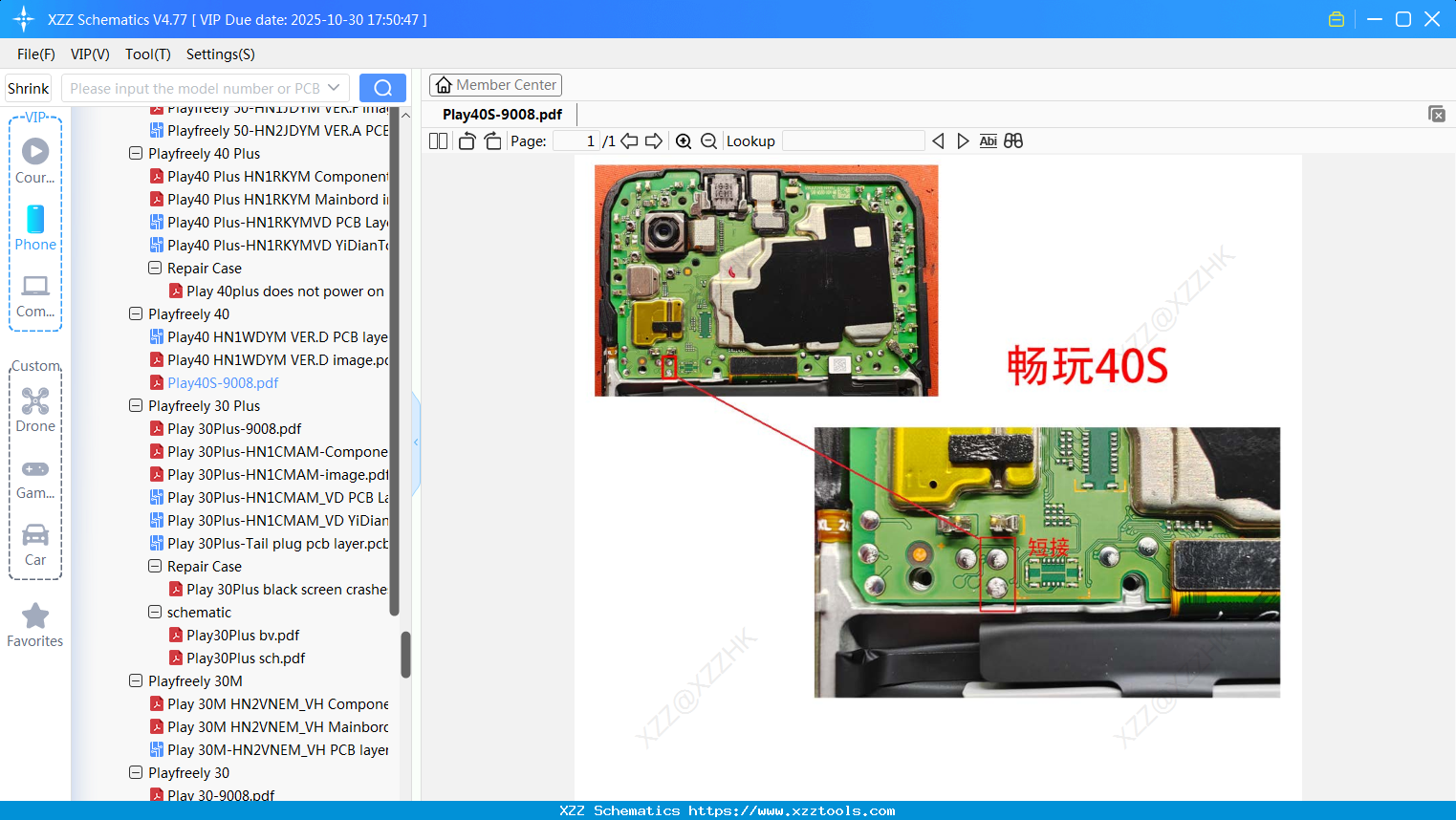This screenshot has width=1456, height=820.
Task: Open Favorites star
Action: (35, 626)
